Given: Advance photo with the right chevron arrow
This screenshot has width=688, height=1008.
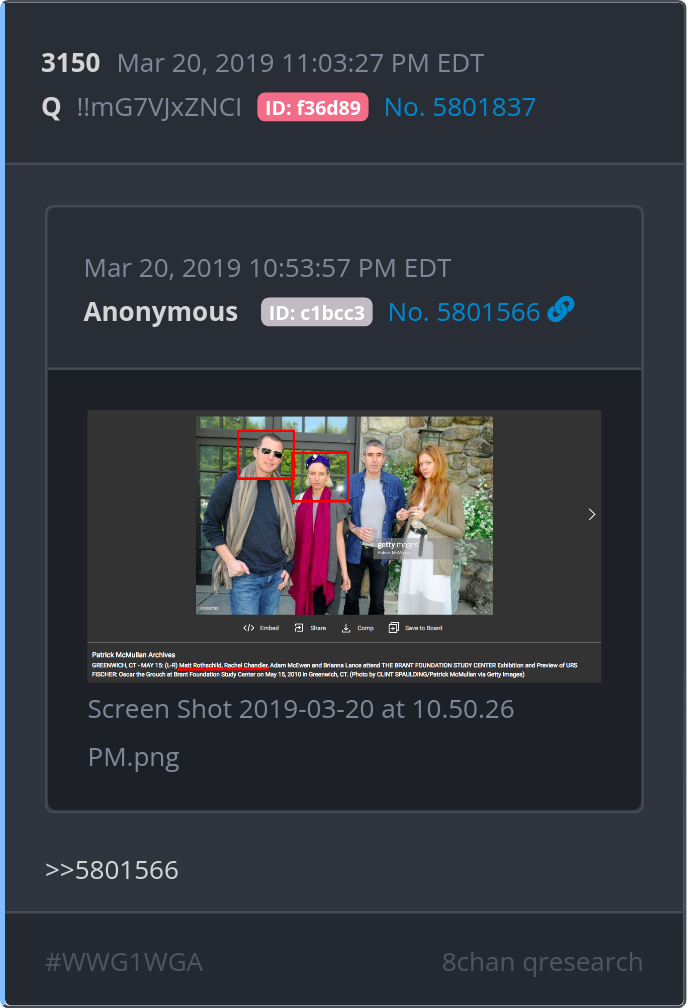Looking at the screenshot, I should [x=592, y=514].
